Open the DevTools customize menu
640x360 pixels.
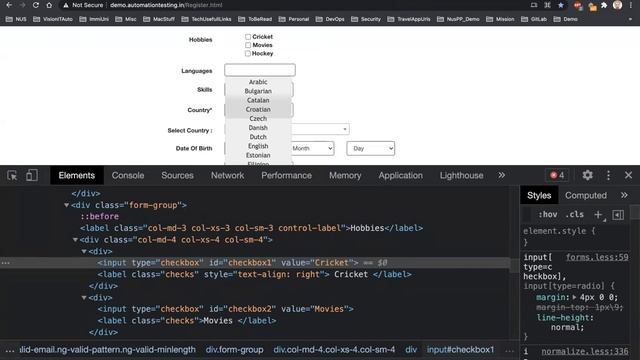coord(608,176)
